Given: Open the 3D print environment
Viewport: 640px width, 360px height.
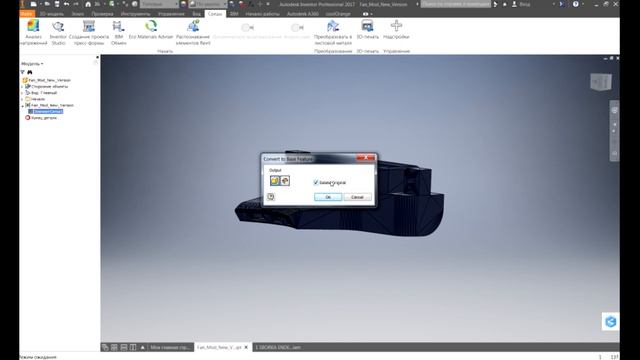Looking at the screenshot, I should (367, 30).
